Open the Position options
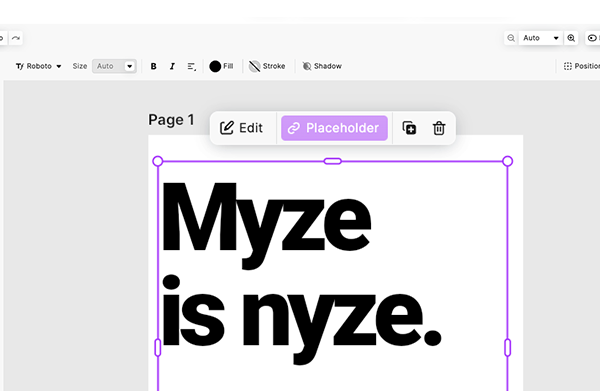Image resolution: width=600 pixels, height=391 pixels. [581, 66]
